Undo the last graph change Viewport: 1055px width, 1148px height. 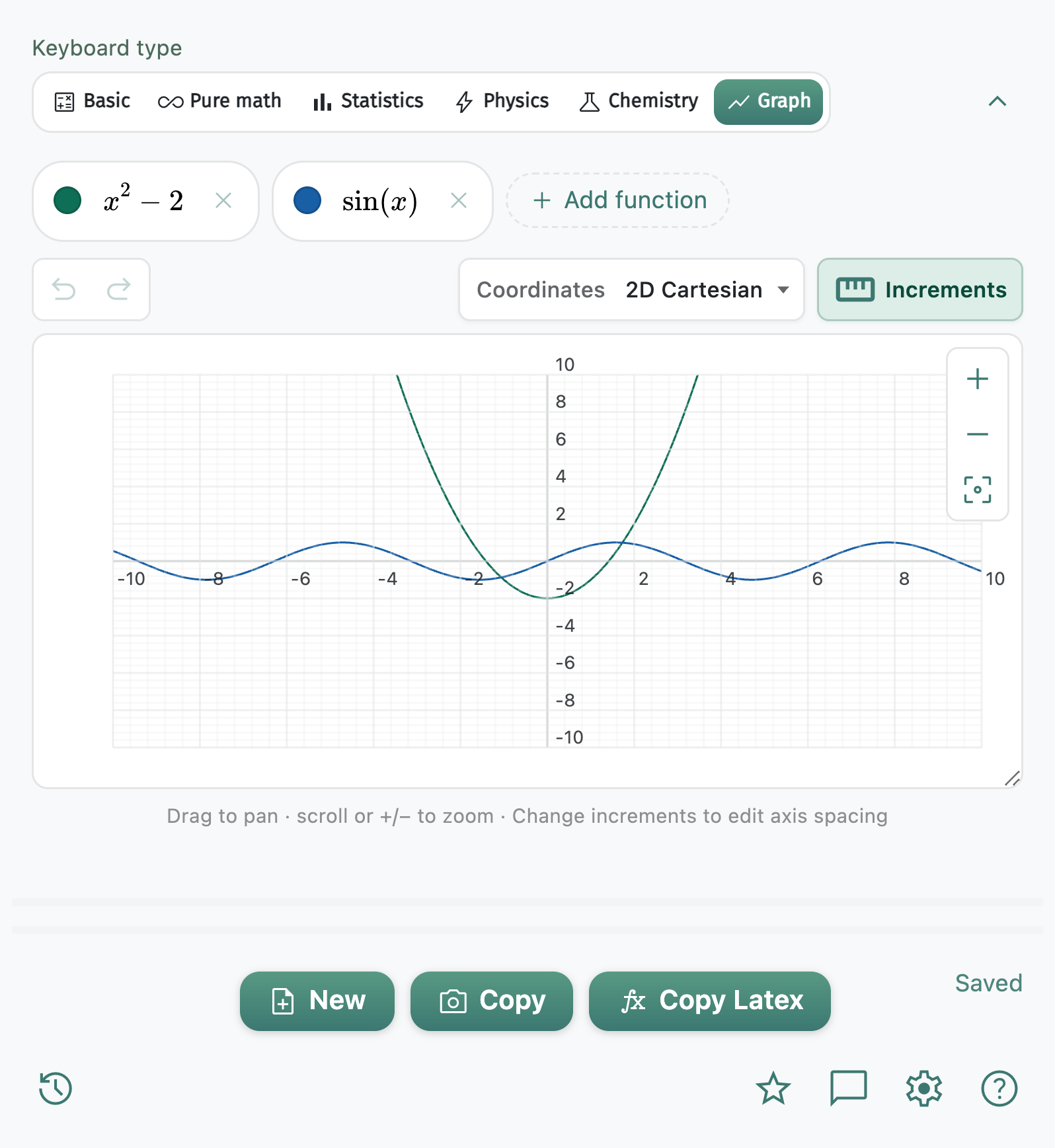click(64, 289)
